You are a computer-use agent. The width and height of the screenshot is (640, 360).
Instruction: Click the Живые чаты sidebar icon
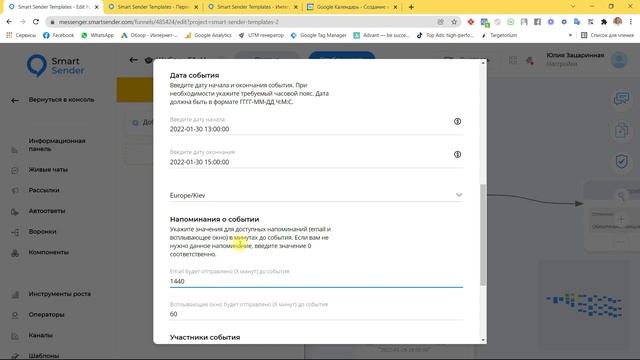tap(15, 170)
